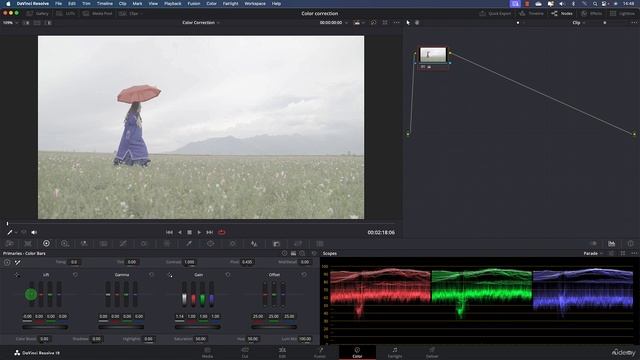This screenshot has height=360, width=640.
Task: Open the Playback menu
Action: (x=173, y=4)
